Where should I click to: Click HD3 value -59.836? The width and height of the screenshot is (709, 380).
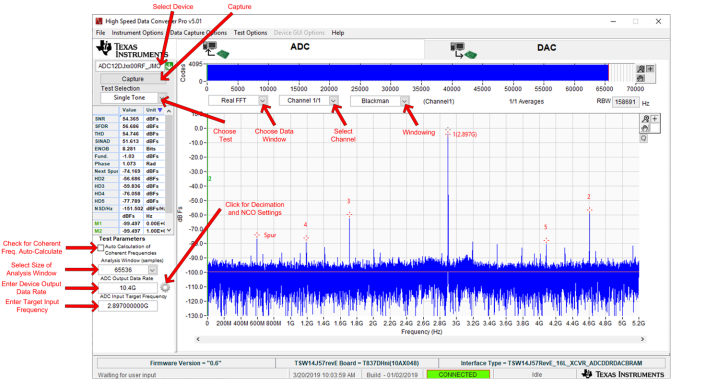(x=131, y=186)
